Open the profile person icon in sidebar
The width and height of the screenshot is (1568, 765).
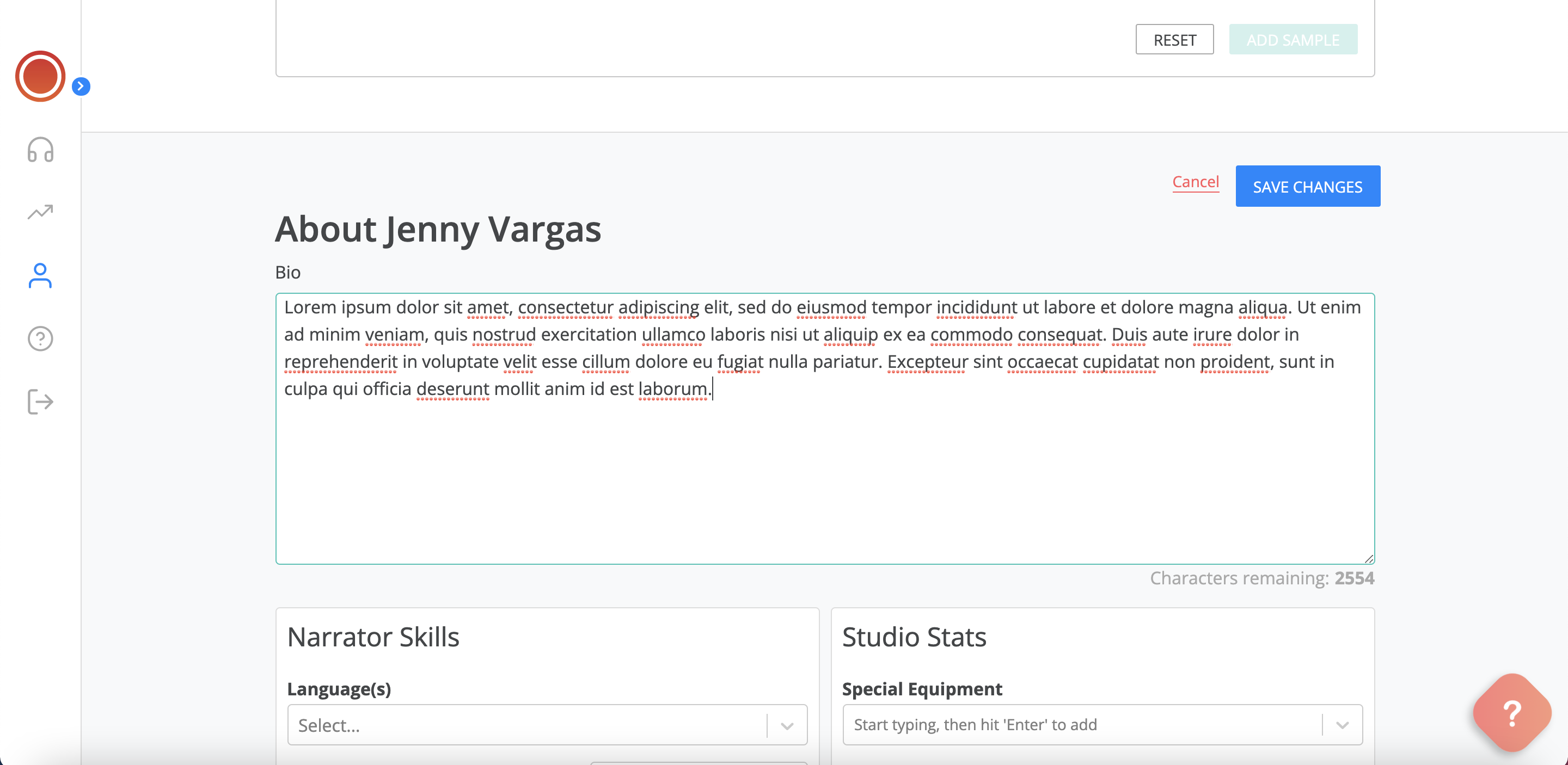(40, 275)
